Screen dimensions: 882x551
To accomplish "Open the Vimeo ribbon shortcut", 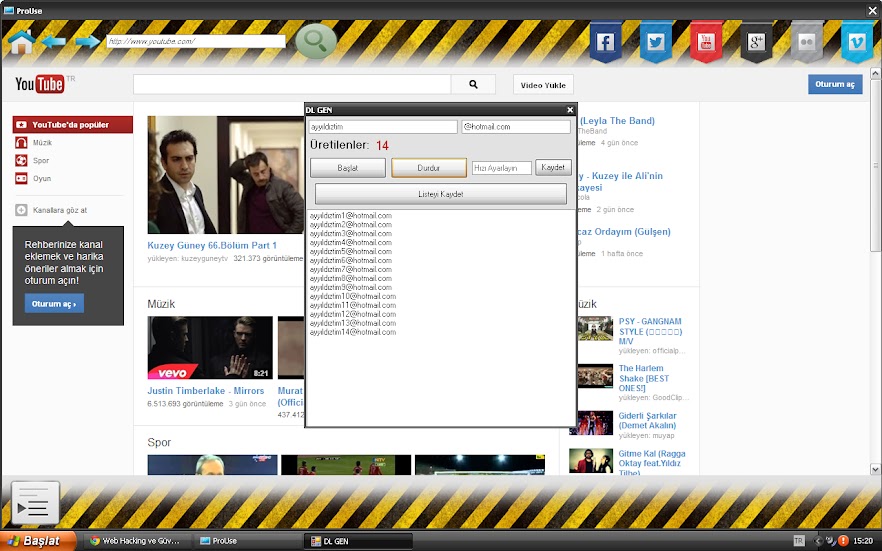I will point(857,42).
